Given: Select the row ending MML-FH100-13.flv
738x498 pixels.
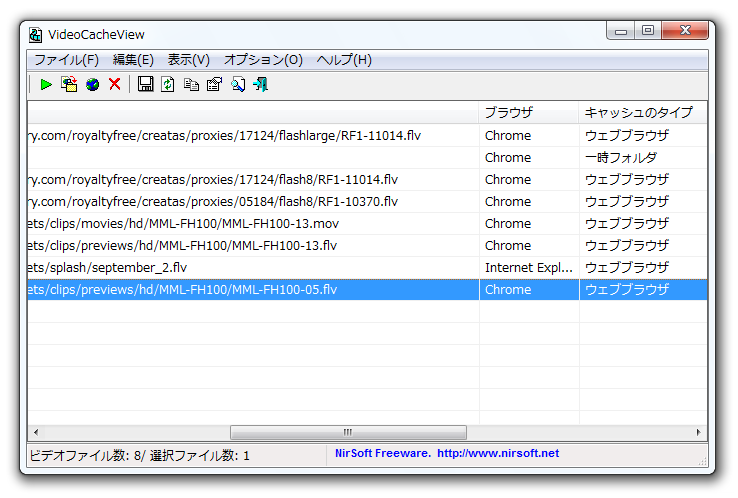Looking at the screenshot, I should [x=367, y=246].
